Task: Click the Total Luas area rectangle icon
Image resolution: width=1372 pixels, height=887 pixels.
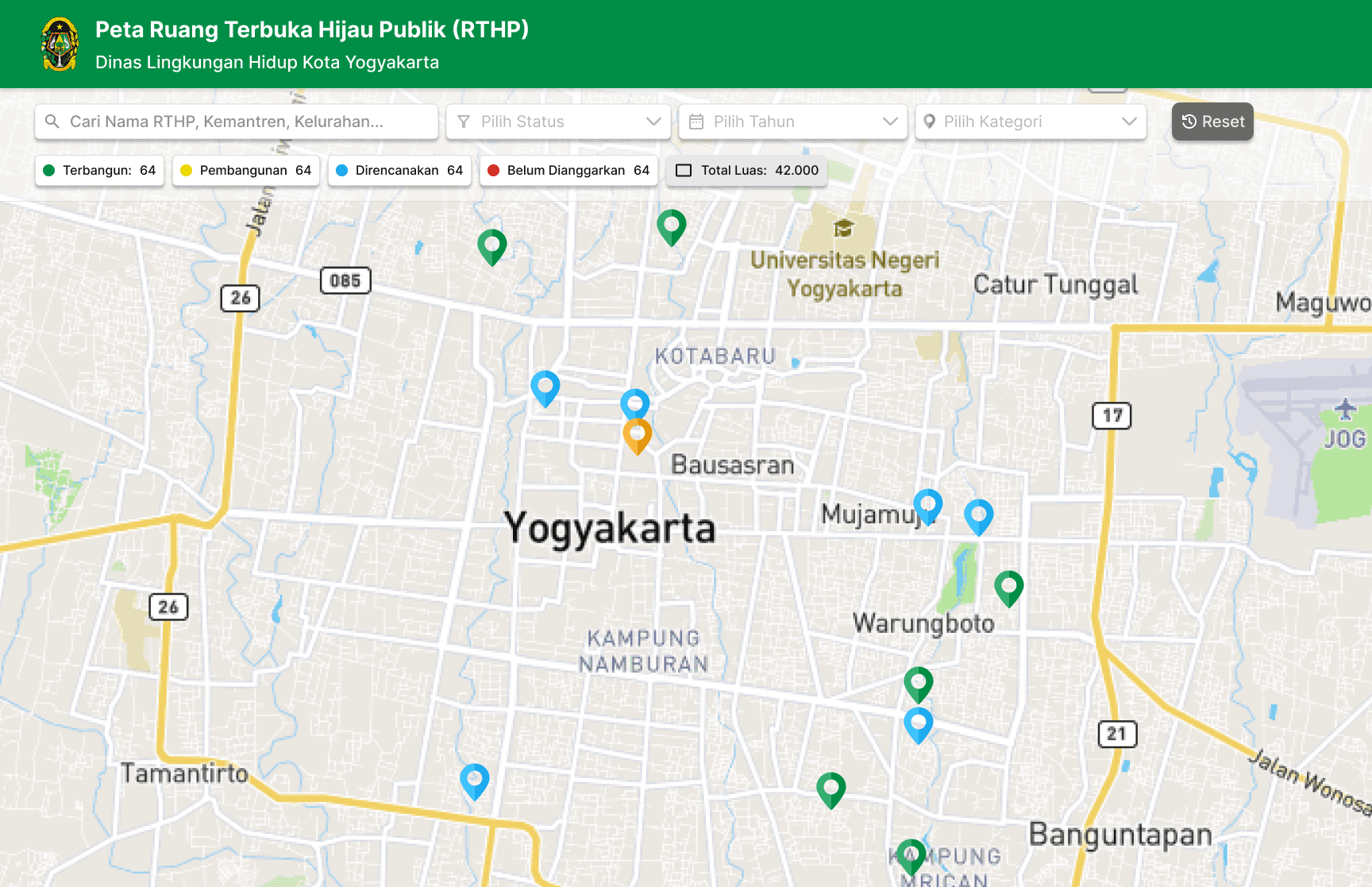Action: (x=684, y=170)
